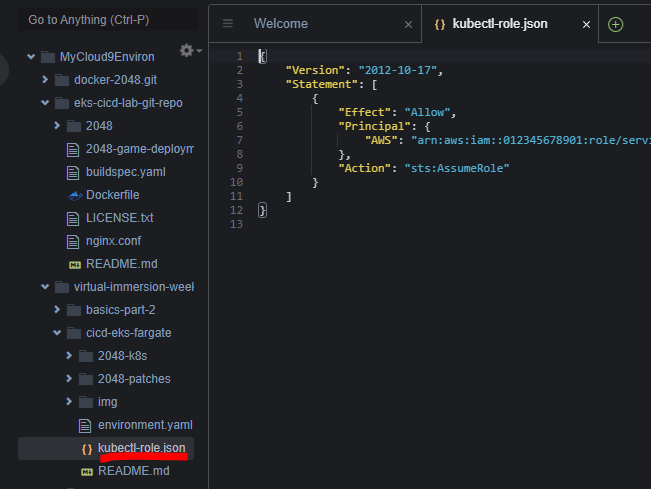Click the "Allow" effect value
Image resolution: width=651 pixels, height=489 pixels.
[427, 112]
